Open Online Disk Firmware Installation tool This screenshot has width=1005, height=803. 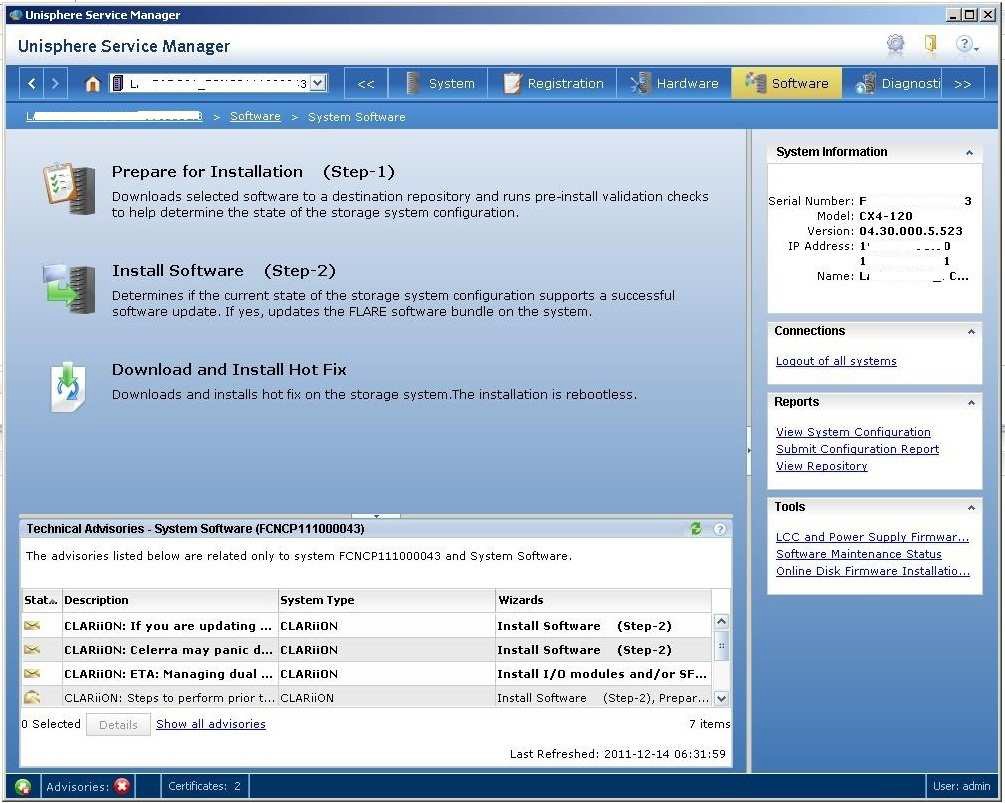tap(873, 571)
